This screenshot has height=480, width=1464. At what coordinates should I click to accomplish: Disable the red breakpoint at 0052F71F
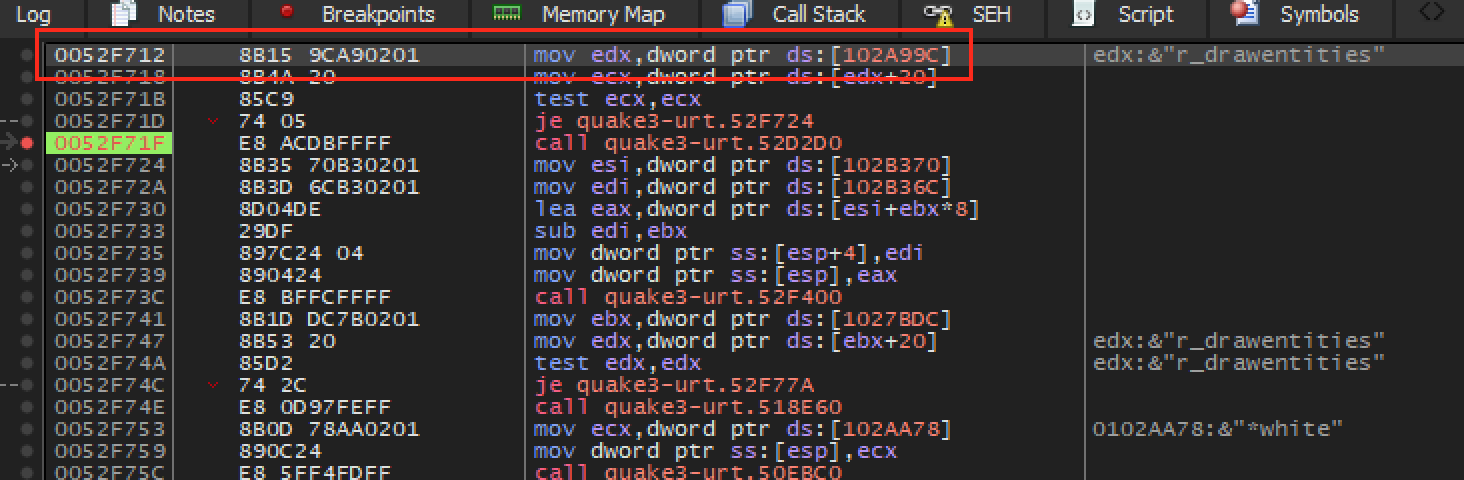tap(28, 143)
